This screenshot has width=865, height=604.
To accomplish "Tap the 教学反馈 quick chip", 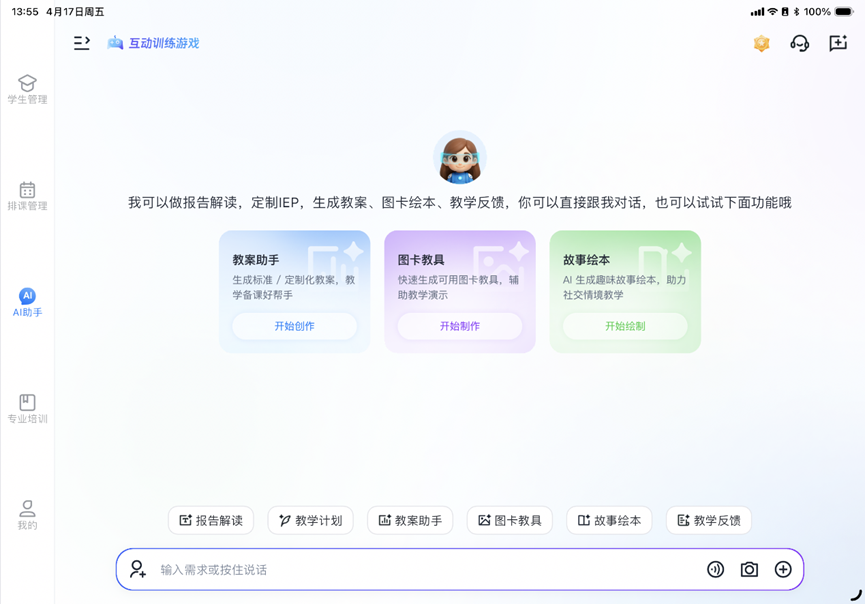I will tap(709, 520).
